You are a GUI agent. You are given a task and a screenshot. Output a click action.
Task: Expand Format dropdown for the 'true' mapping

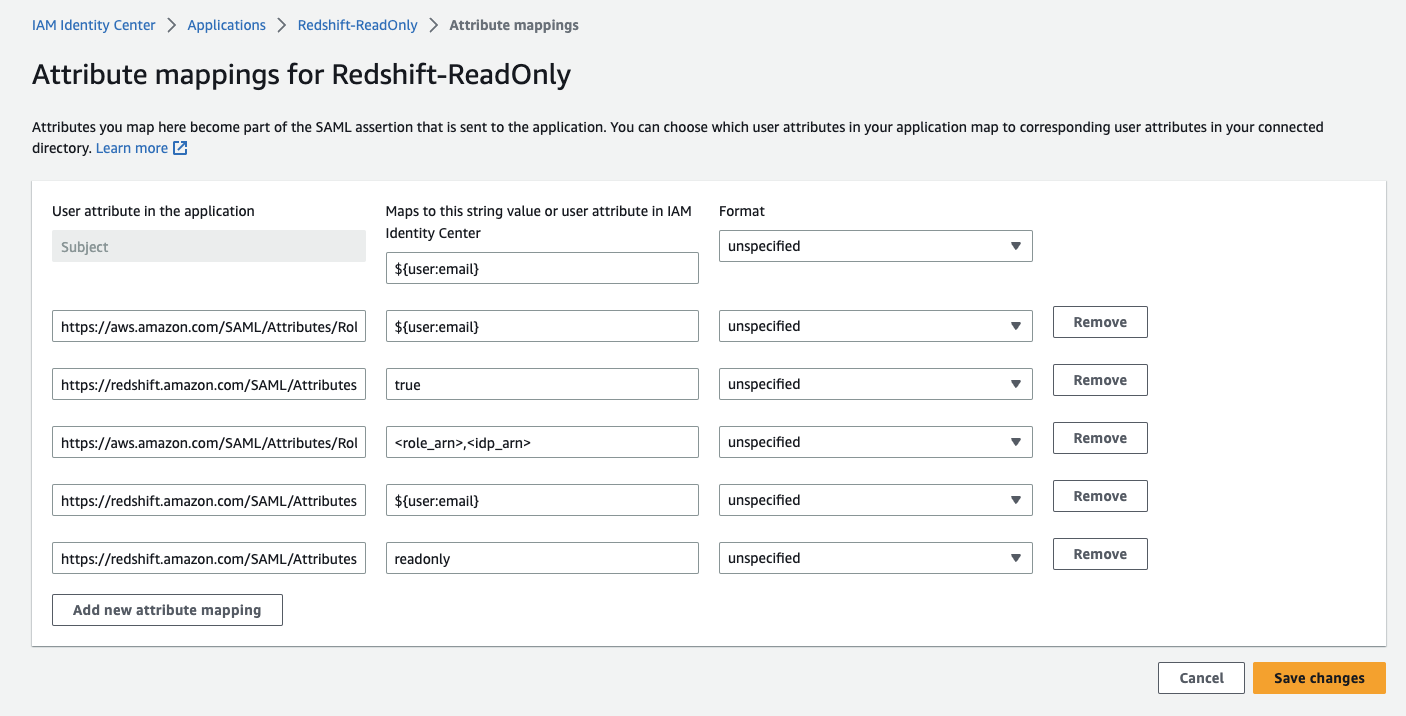(x=875, y=384)
